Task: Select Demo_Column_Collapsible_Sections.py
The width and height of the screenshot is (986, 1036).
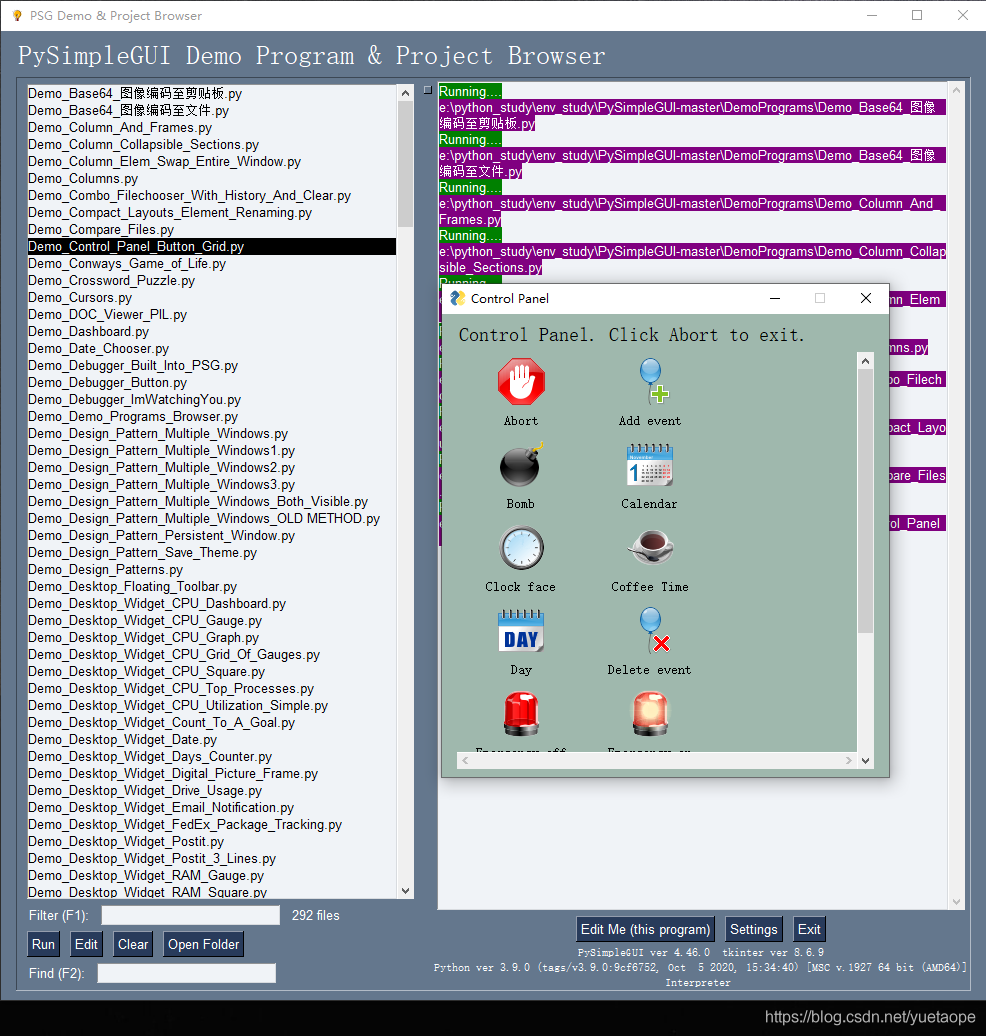Action: pyautogui.click(x=211, y=145)
